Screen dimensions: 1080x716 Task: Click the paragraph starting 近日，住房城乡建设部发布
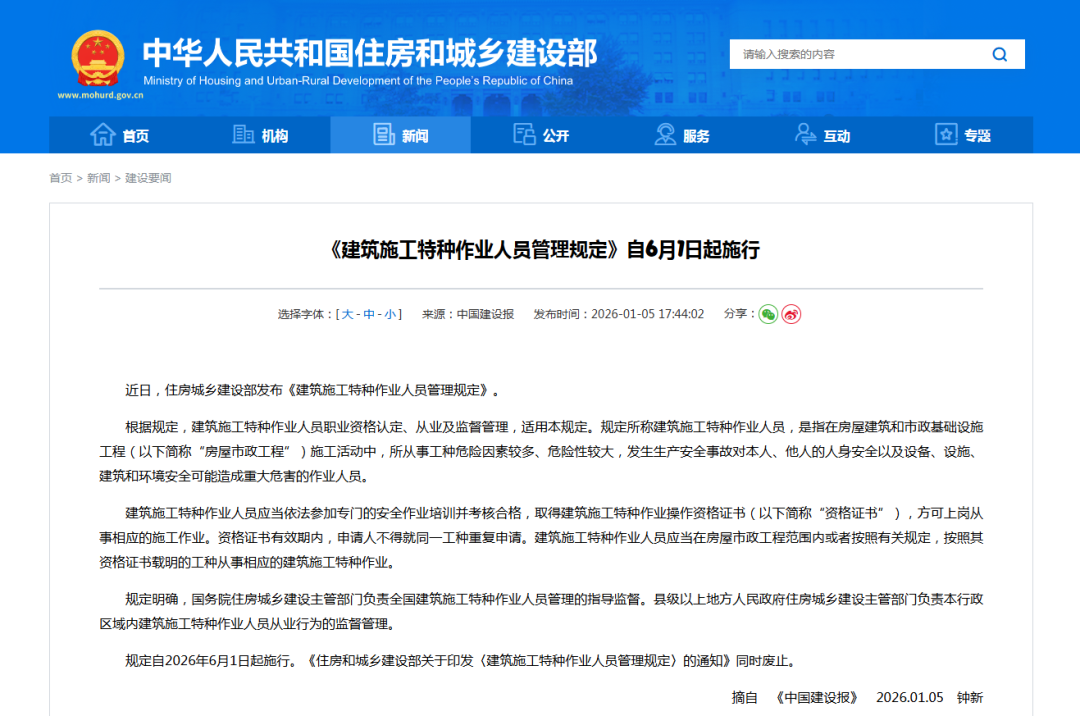click(x=313, y=390)
